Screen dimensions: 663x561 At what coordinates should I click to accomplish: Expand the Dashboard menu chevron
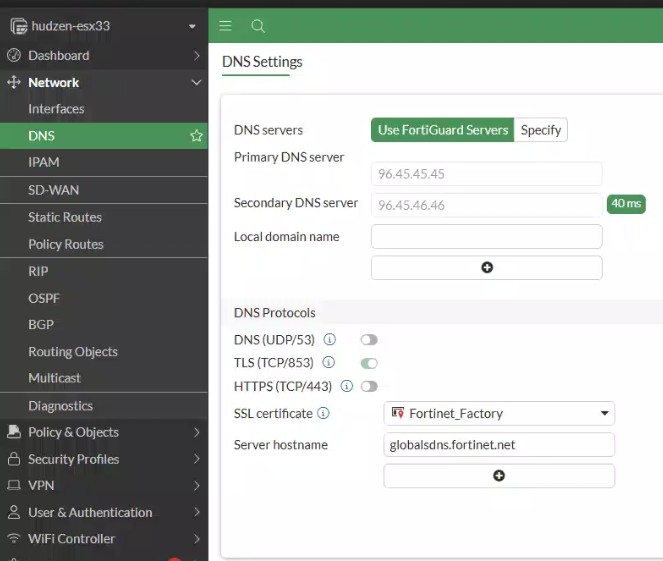(197, 55)
